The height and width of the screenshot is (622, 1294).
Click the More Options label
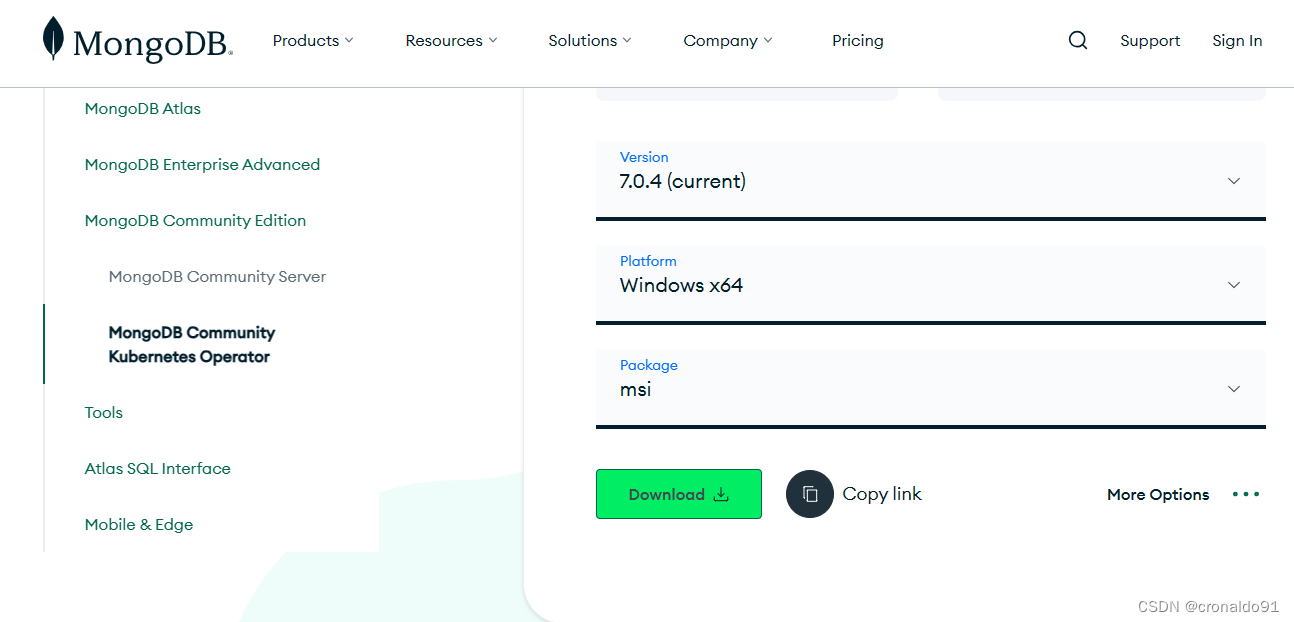tap(1158, 494)
